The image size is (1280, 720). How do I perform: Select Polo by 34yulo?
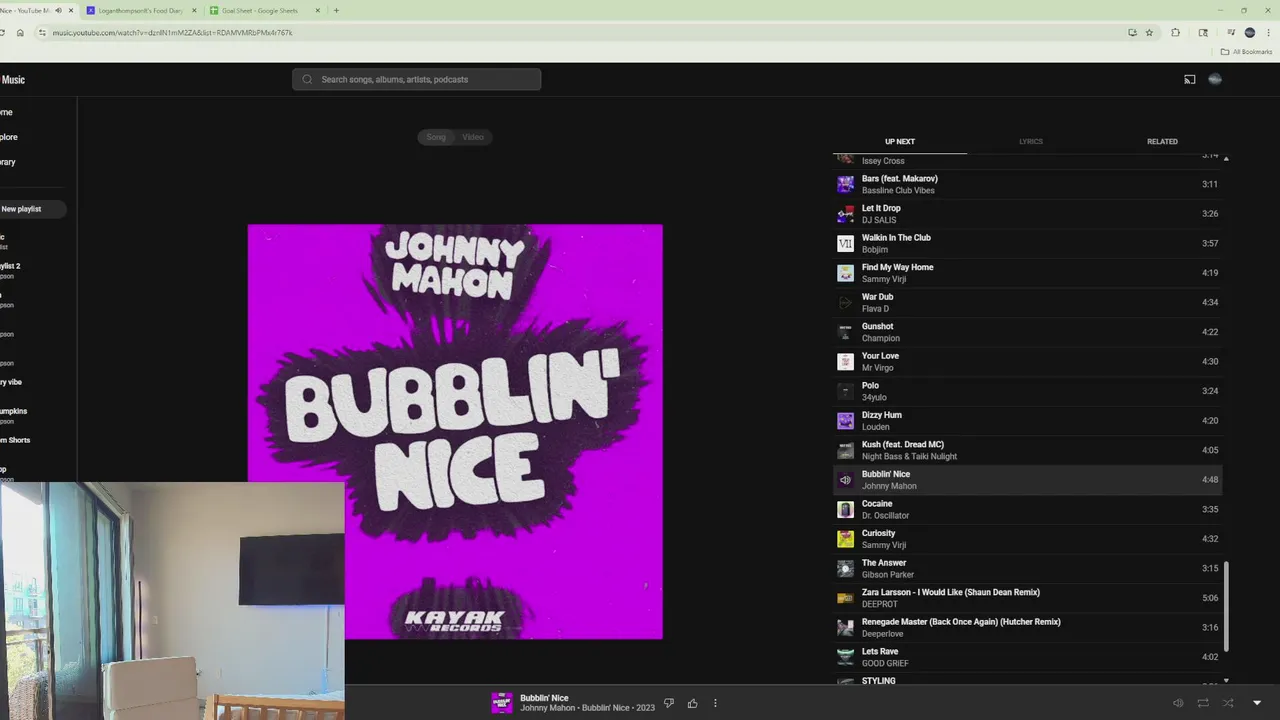pyautogui.click(x=1027, y=391)
